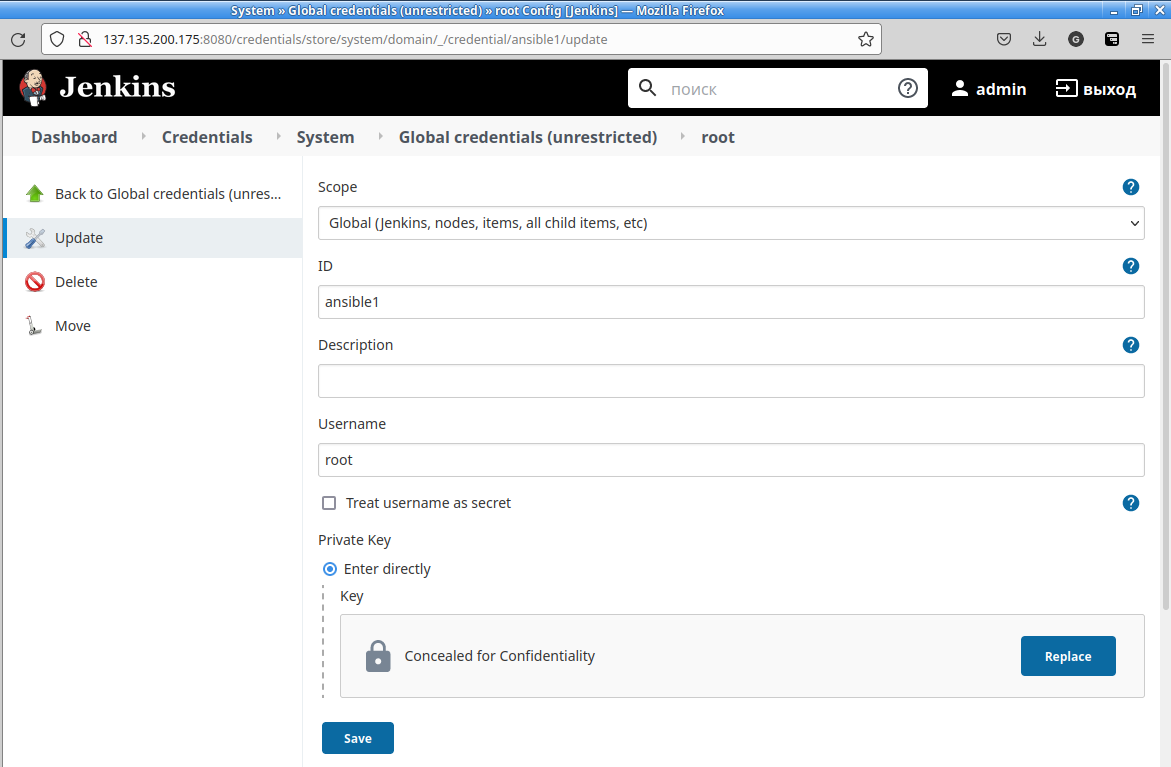This screenshot has width=1171, height=767.
Task: Open the admin user profile
Action: (x=989, y=89)
